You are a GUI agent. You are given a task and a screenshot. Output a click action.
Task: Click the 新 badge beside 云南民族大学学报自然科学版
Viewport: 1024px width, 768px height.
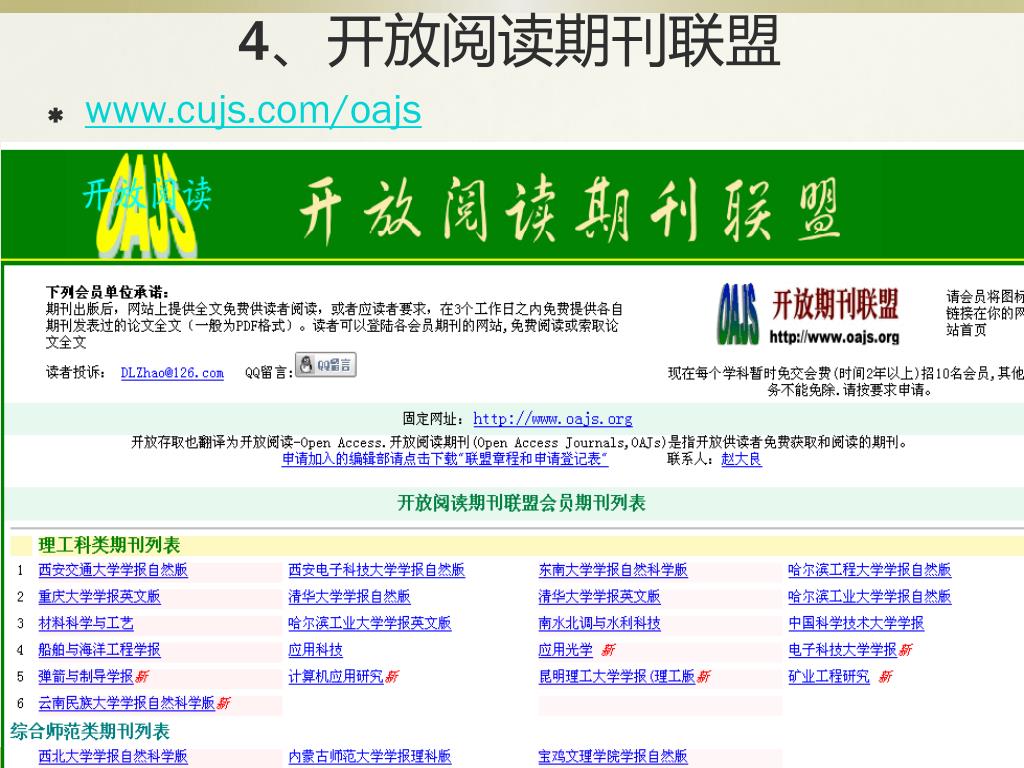223,704
